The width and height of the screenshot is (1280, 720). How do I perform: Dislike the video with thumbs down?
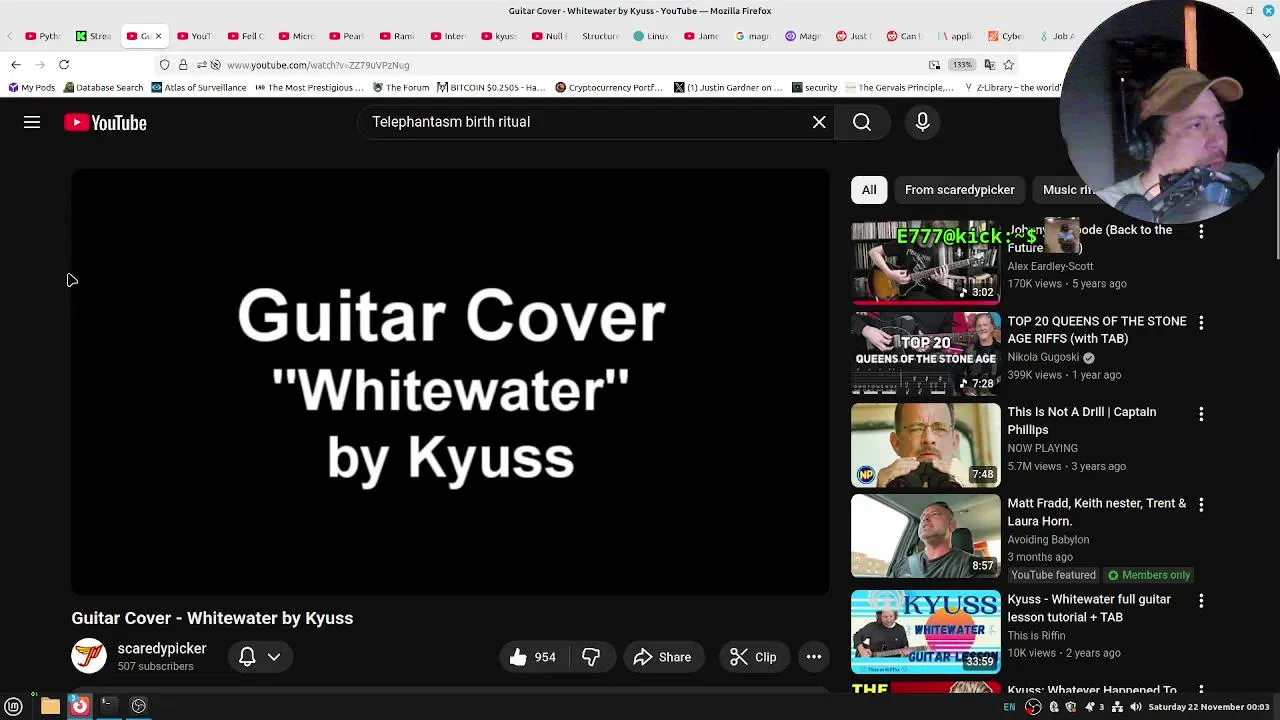pos(591,657)
